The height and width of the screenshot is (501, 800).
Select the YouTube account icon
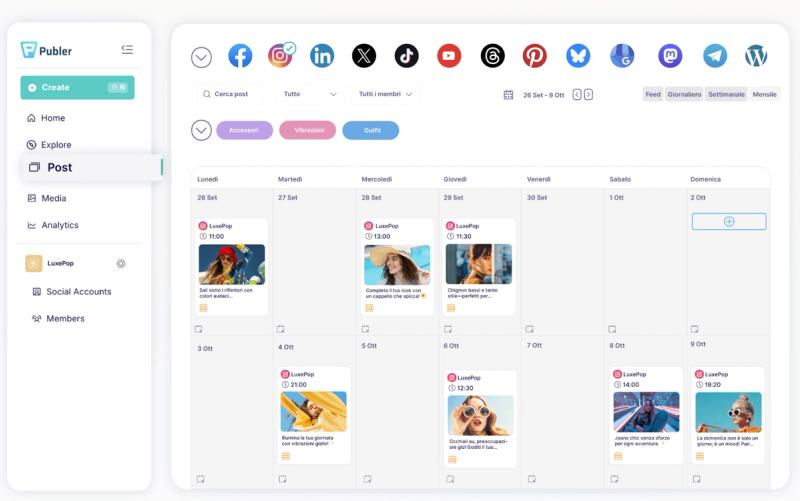tap(449, 56)
